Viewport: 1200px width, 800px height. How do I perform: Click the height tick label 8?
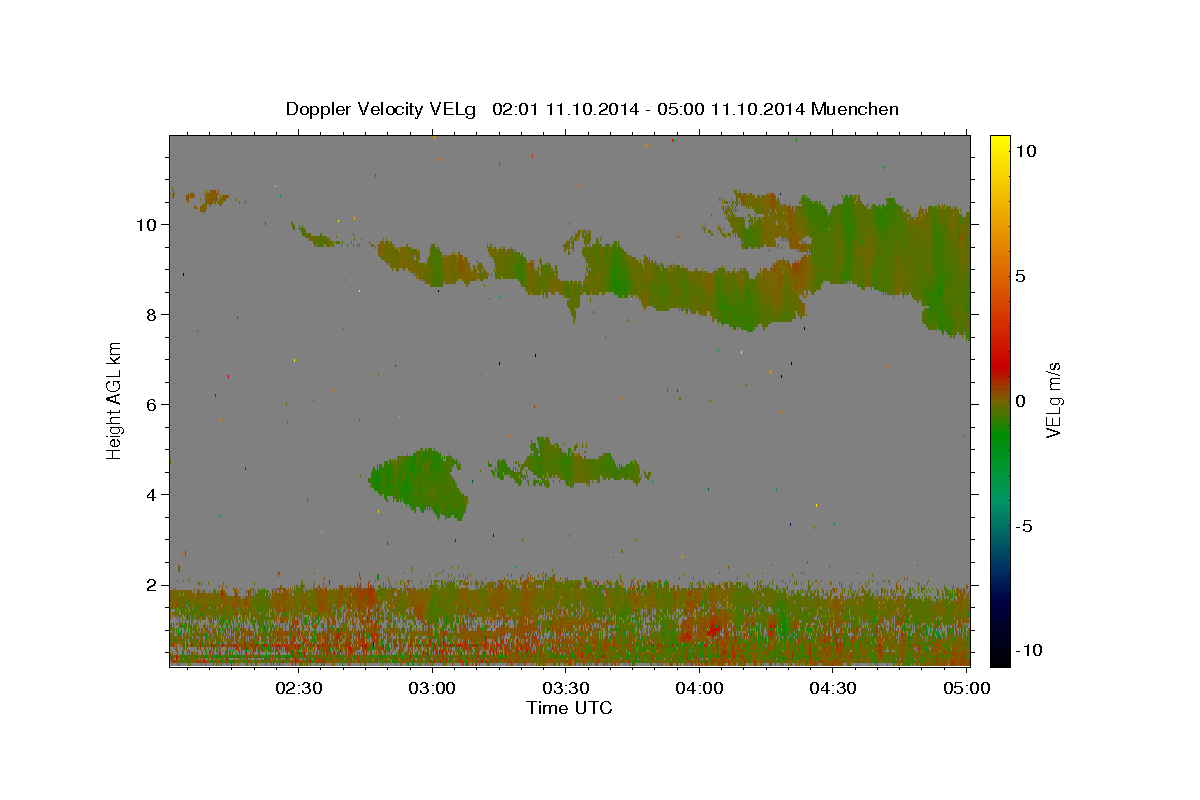pos(152,315)
